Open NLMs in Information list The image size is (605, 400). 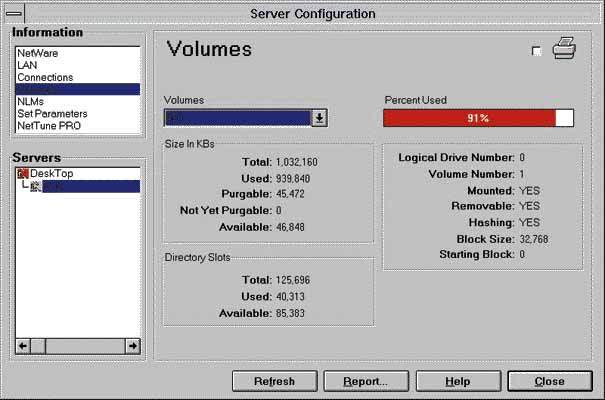coord(30,101)
